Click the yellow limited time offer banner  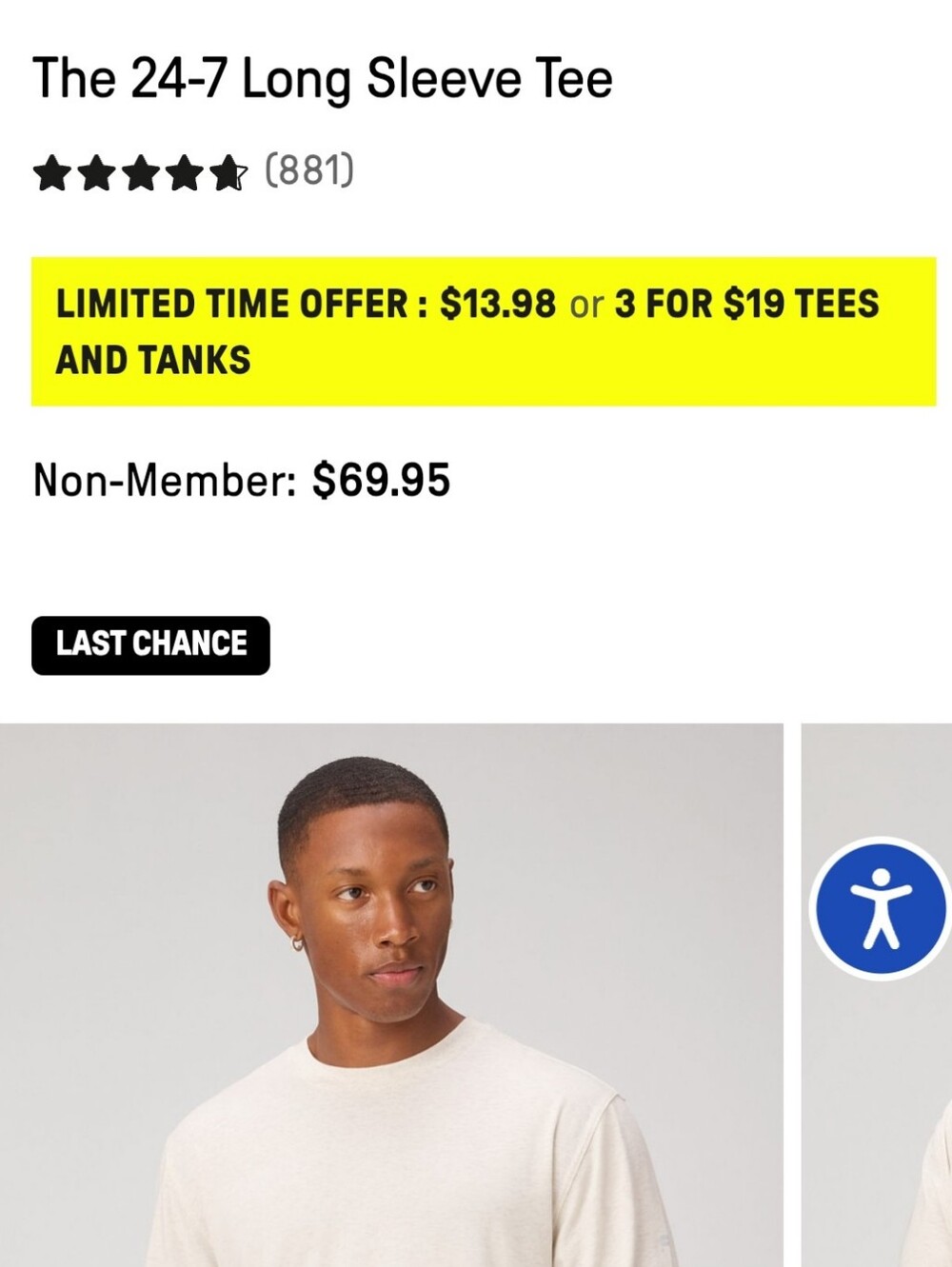coord(484,331)
